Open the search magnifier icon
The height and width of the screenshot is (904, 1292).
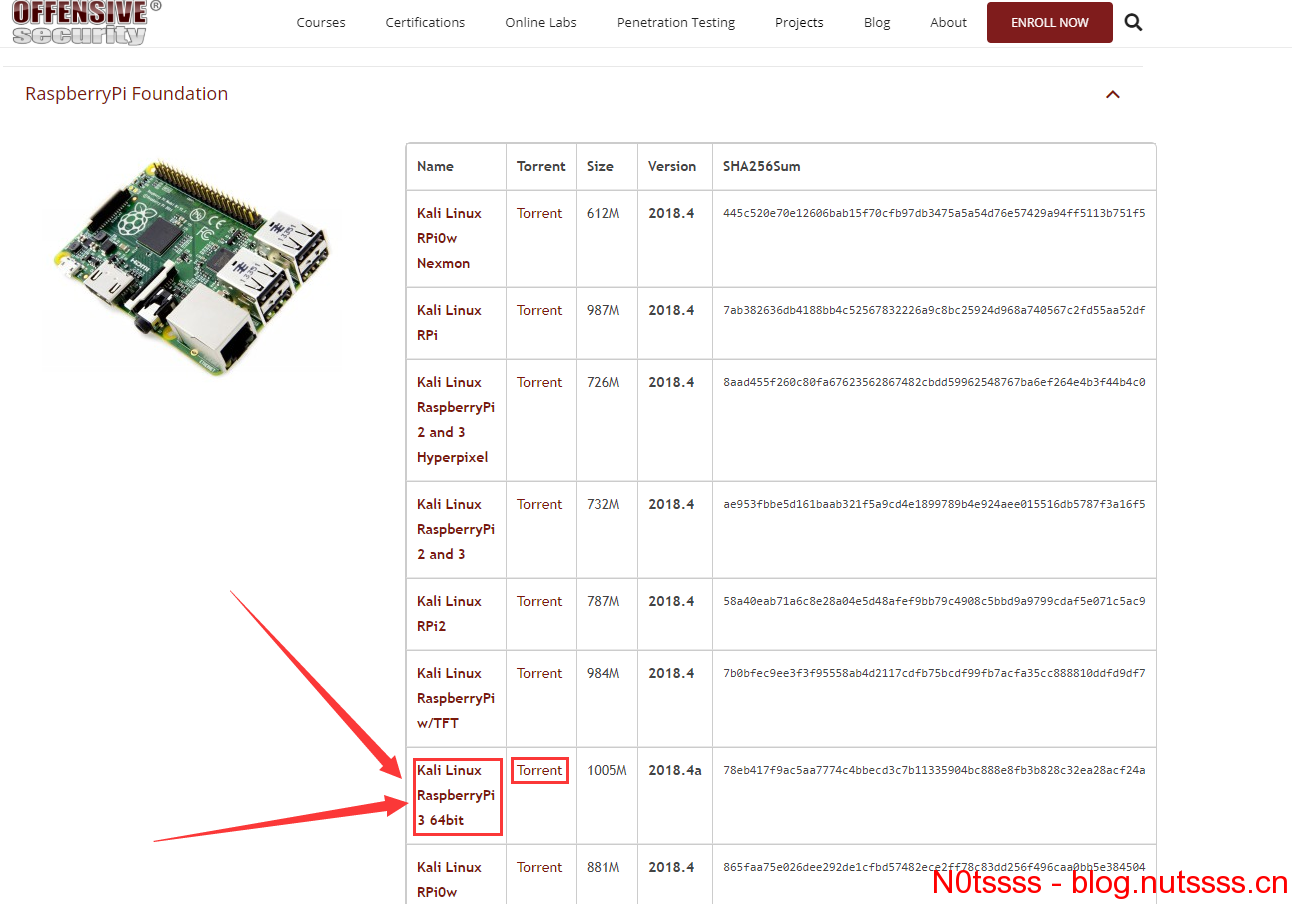[x=1133, y=22]
